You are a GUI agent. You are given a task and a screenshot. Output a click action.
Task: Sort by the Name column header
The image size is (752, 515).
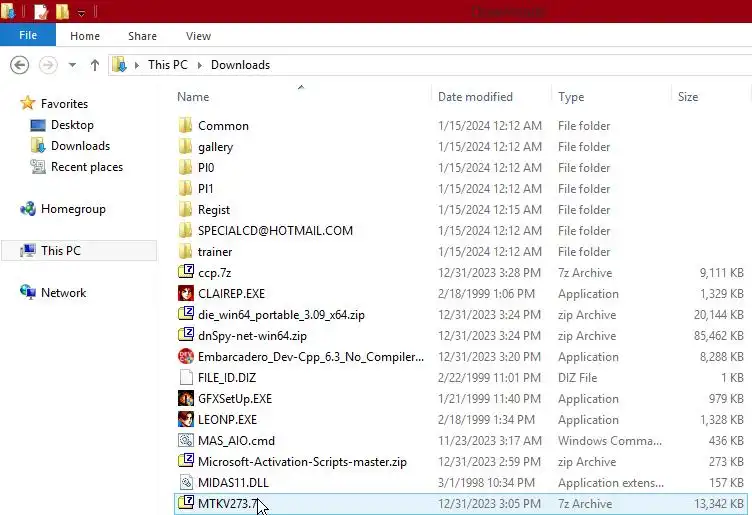coord(193,97)
